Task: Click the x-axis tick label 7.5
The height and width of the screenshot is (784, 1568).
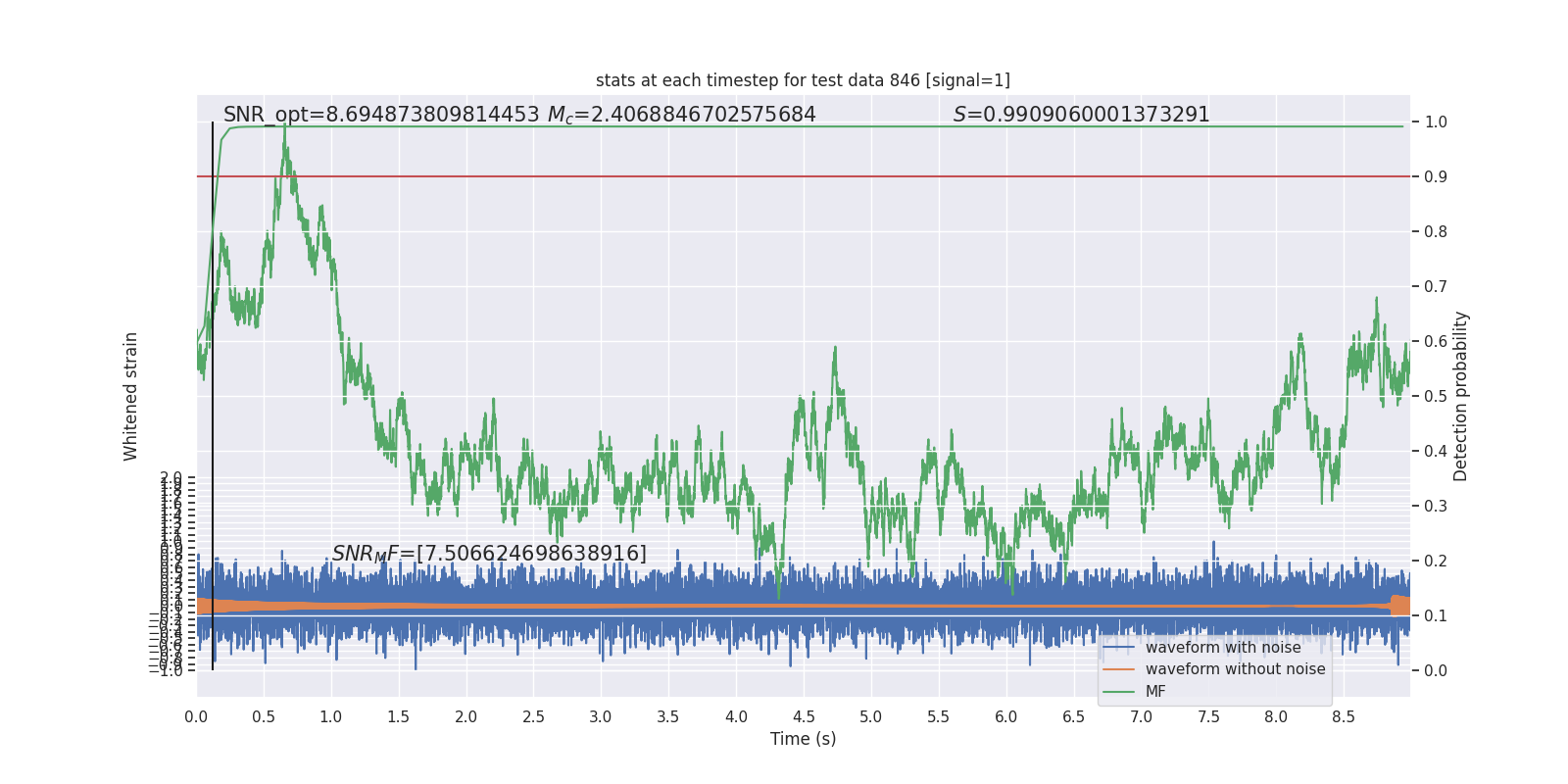Action: 1209,717
